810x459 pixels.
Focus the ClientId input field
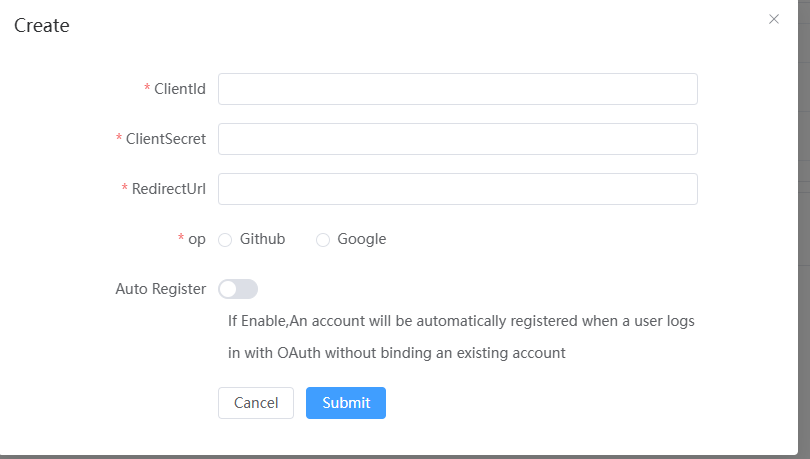(457, 89)
